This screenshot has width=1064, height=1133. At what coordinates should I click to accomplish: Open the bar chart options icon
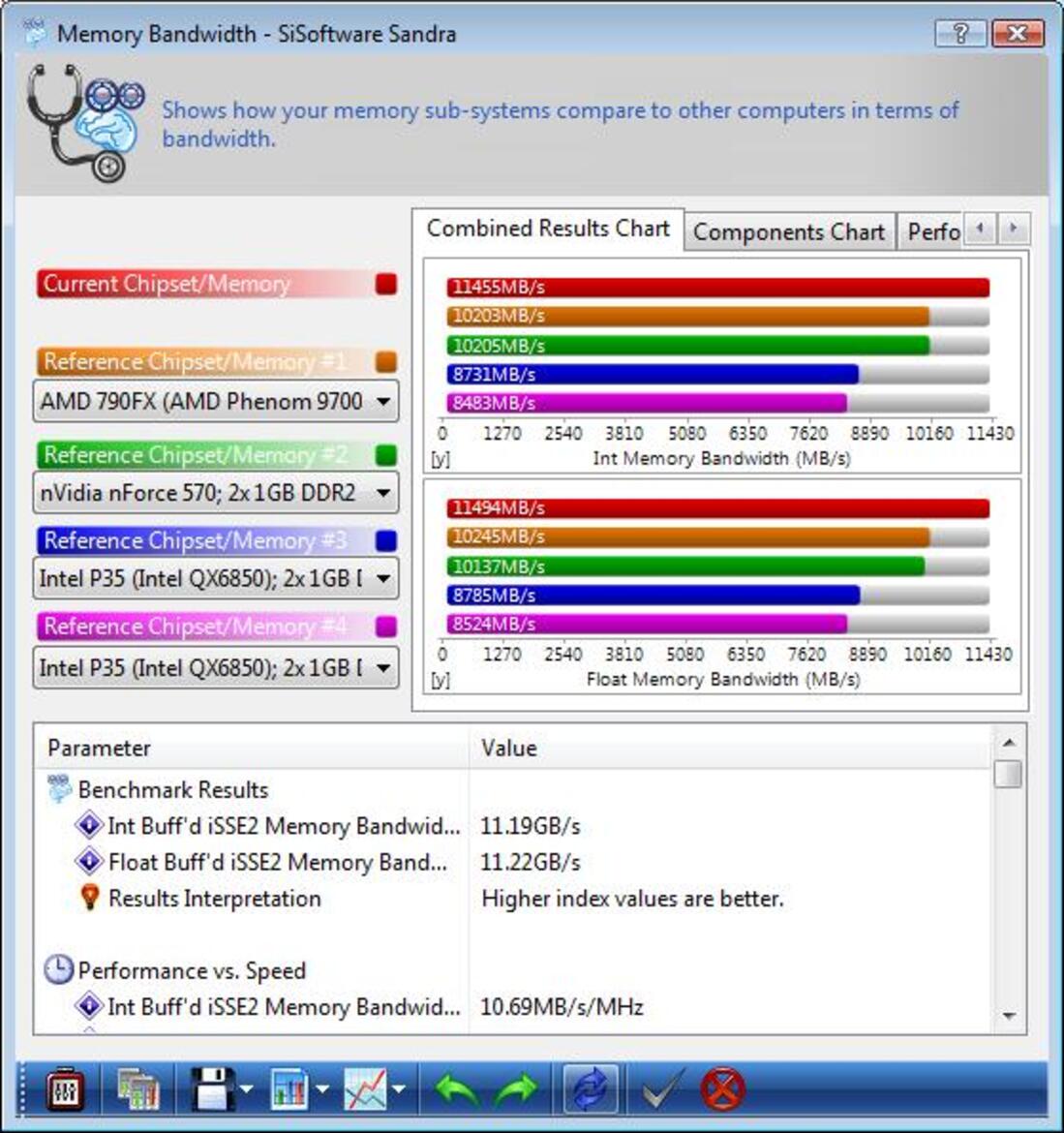289,1089
